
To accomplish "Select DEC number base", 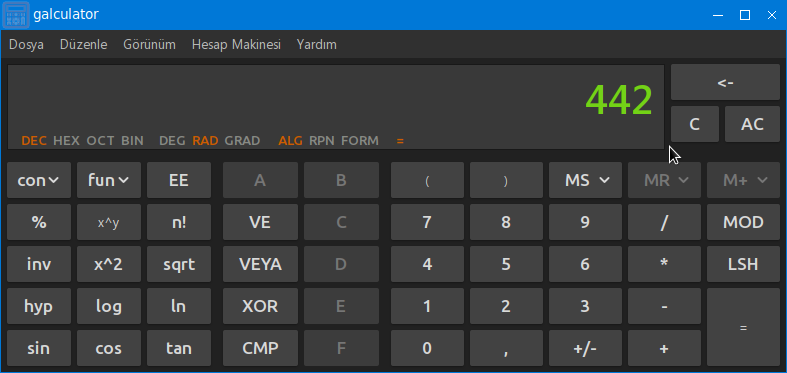I will [x=34, y=141].
